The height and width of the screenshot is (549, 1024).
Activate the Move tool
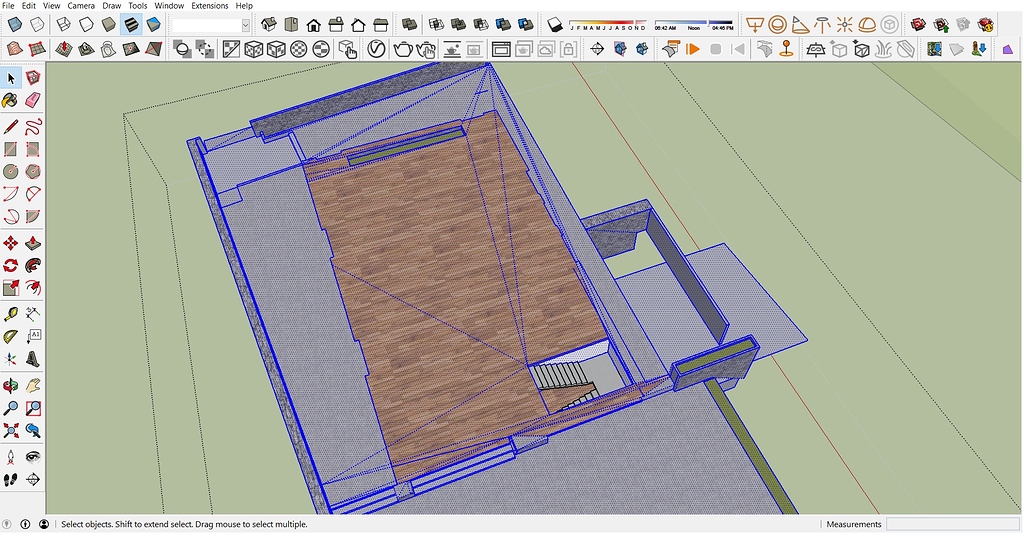[11, 243]
